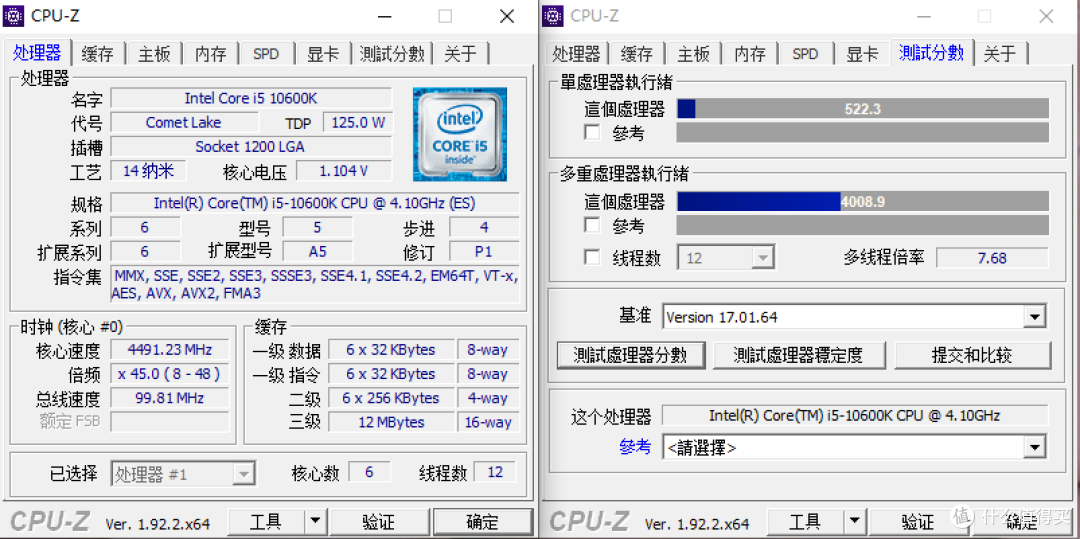The height and width of the screenshot is (539, 1080).
Task: Click the 核心电压 value 1.104 V
Action: (x=344, y=171)
